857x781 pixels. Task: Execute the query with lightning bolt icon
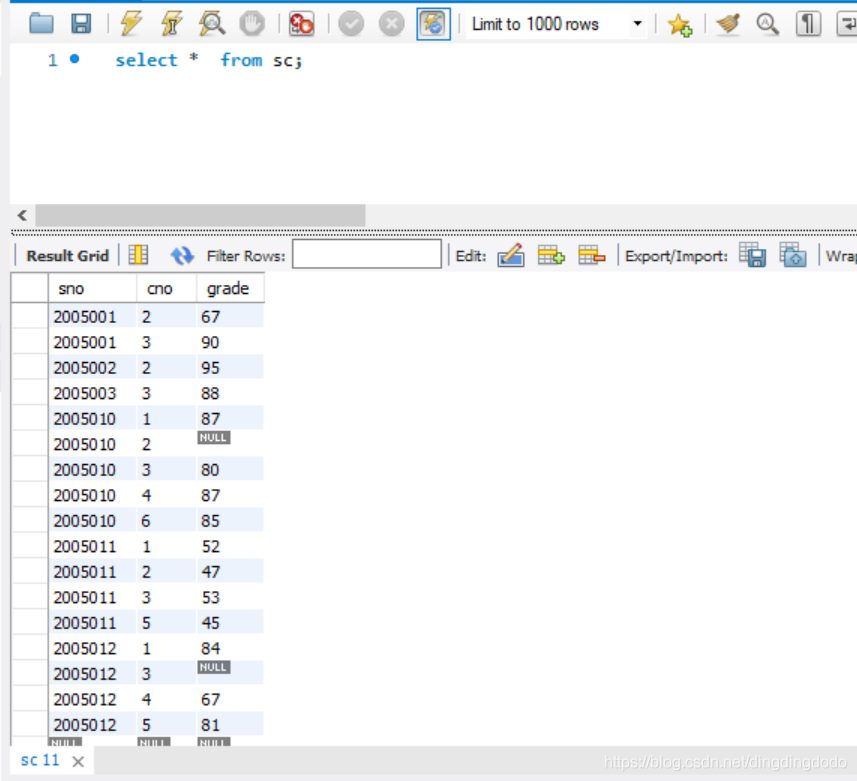(131, 24)
